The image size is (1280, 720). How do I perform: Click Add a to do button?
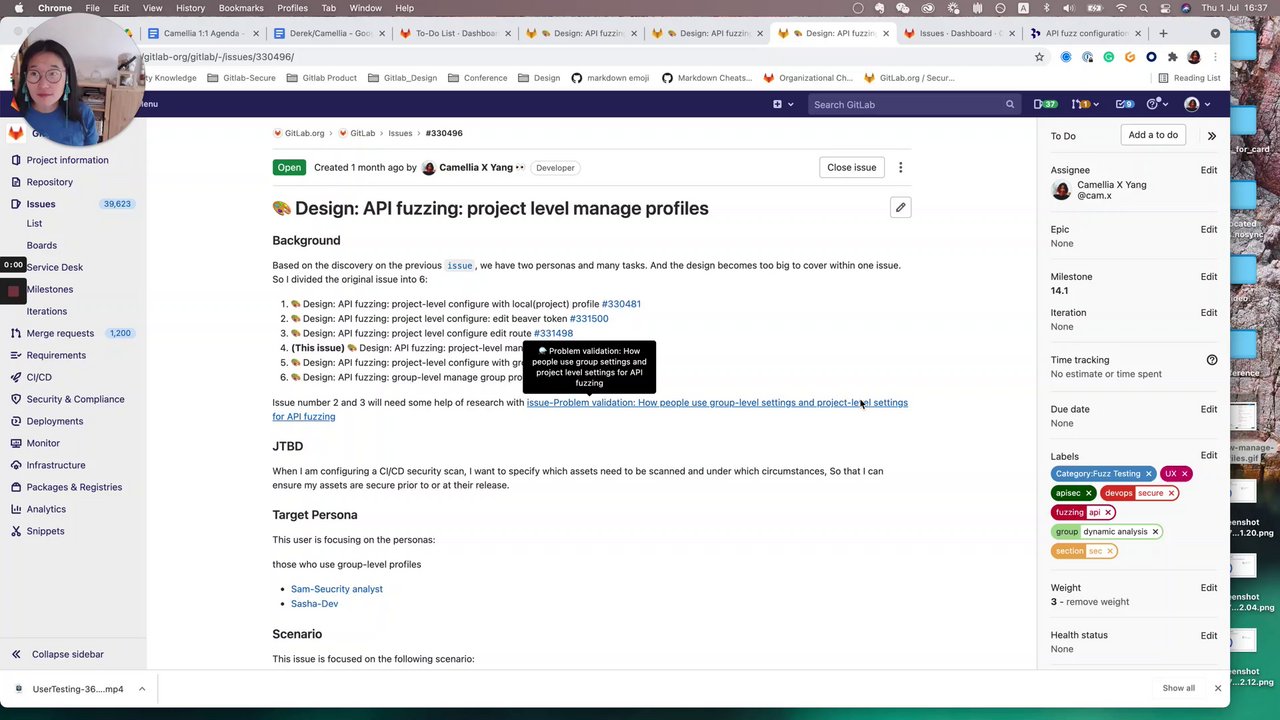click(1153, 135)
